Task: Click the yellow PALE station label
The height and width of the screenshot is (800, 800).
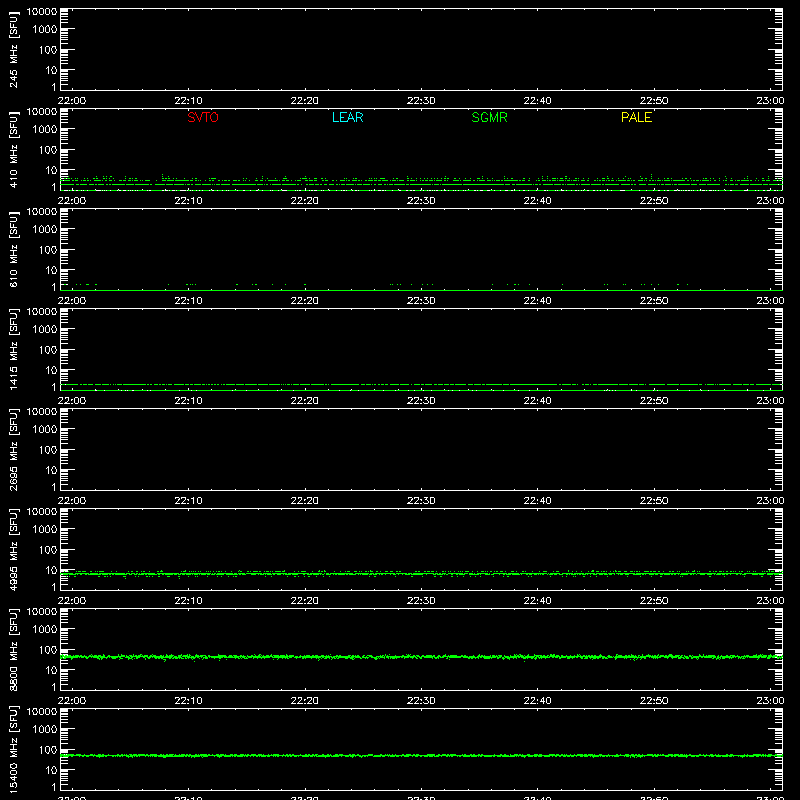Action: tap(636, 117)
